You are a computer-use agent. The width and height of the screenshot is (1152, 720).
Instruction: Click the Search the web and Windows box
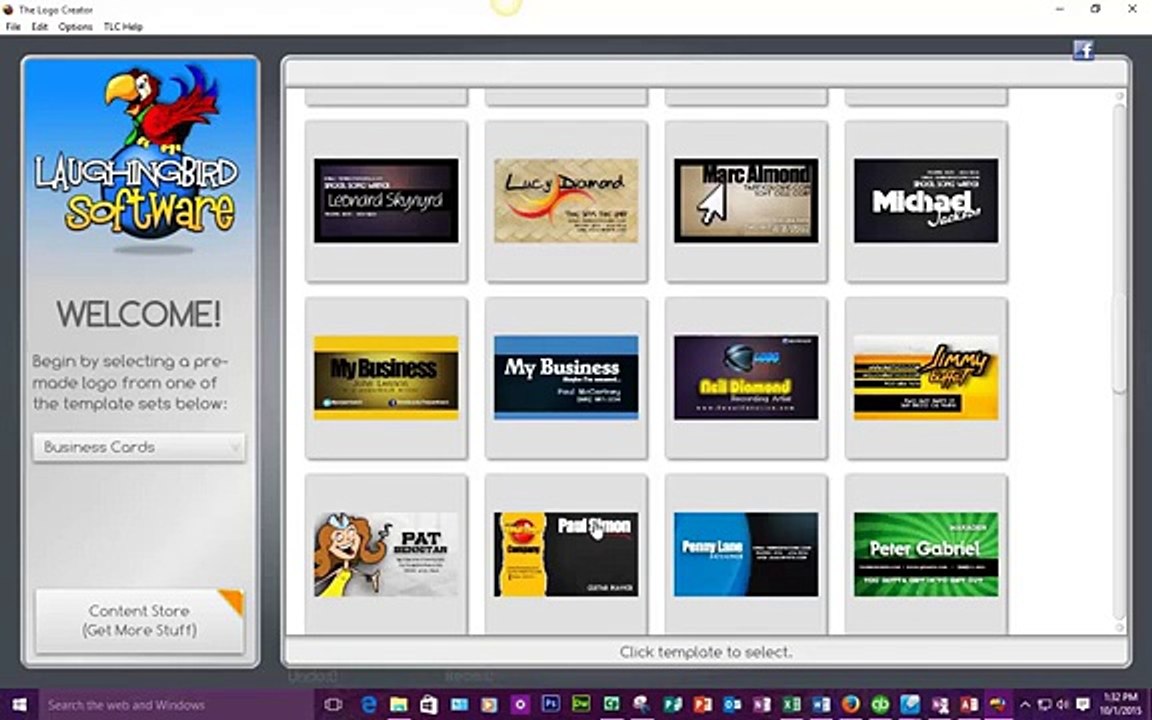pyautogui.click(x=176, y=705)
